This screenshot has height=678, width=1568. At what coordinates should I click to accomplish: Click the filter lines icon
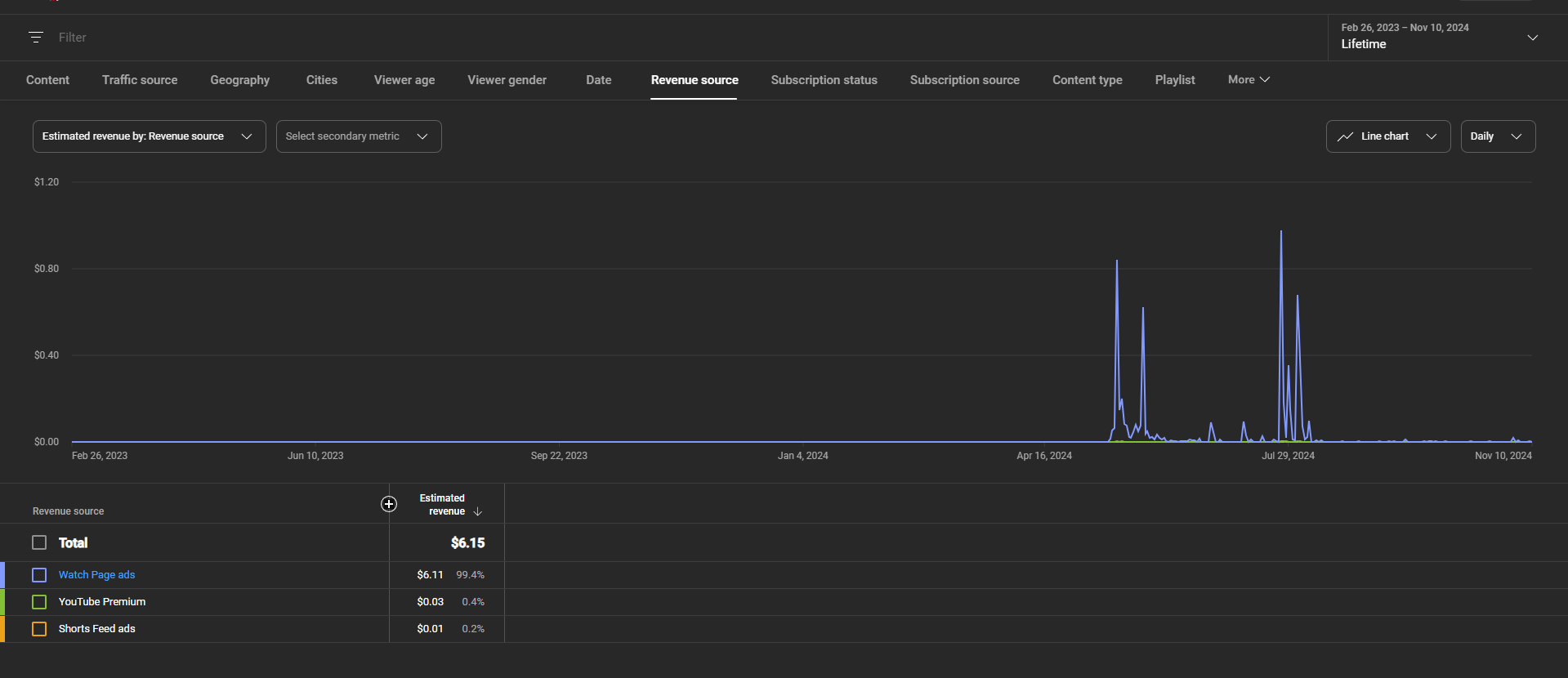(35, 37)
